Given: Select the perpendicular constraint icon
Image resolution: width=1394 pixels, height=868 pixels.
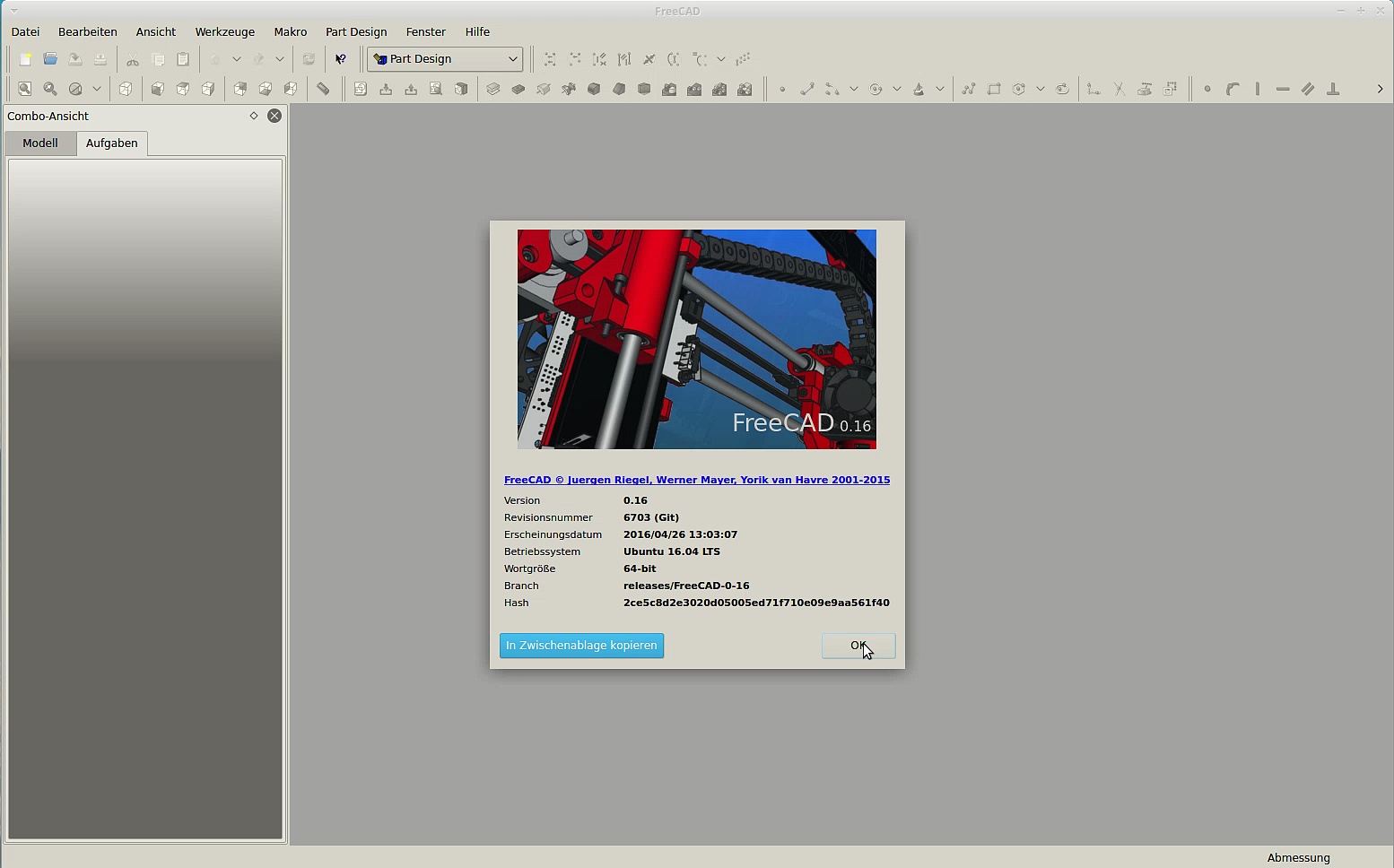Looking at the screenshot, I should point(1333,89).
